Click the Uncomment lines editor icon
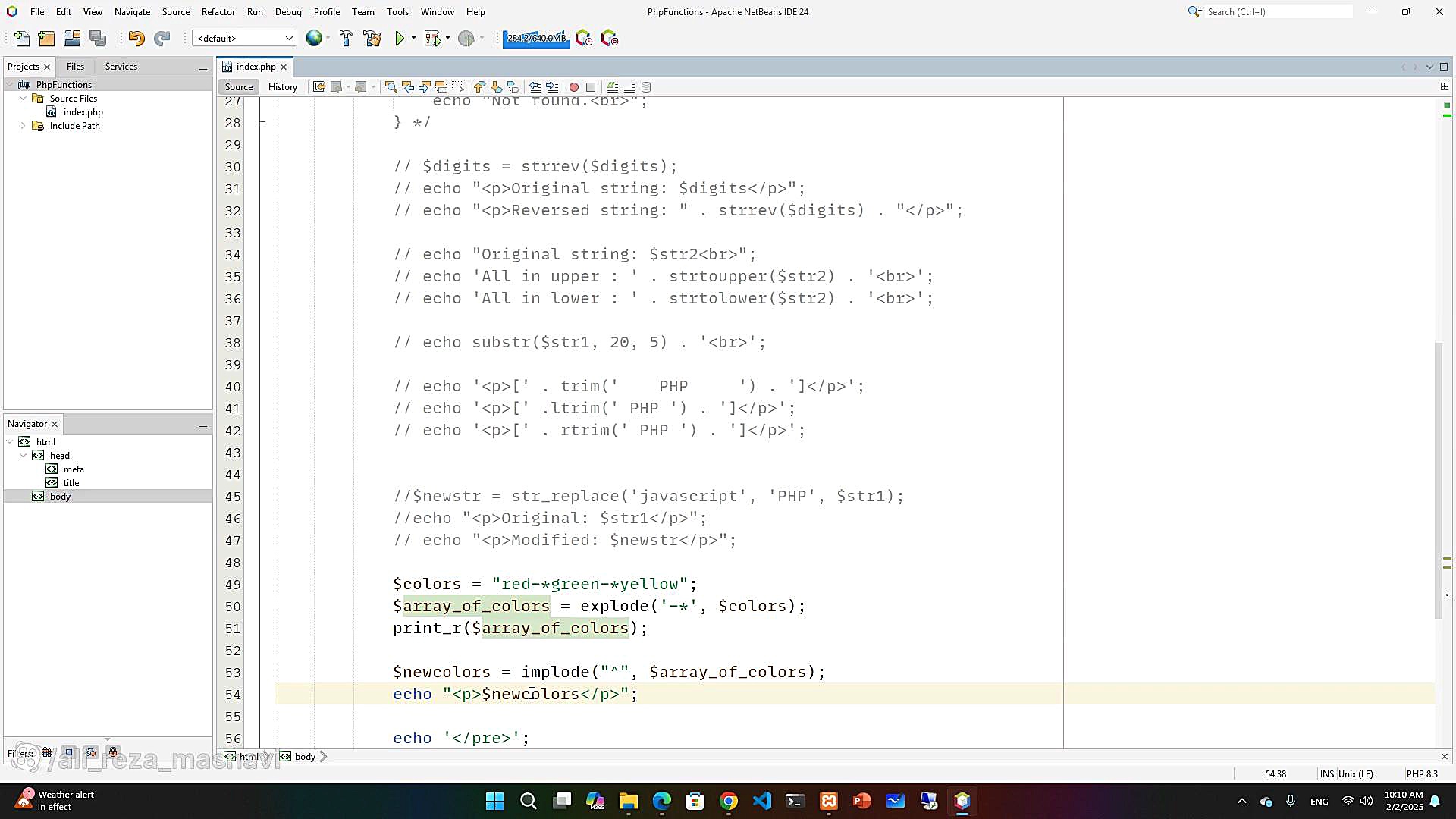 (x=629, y=87)
